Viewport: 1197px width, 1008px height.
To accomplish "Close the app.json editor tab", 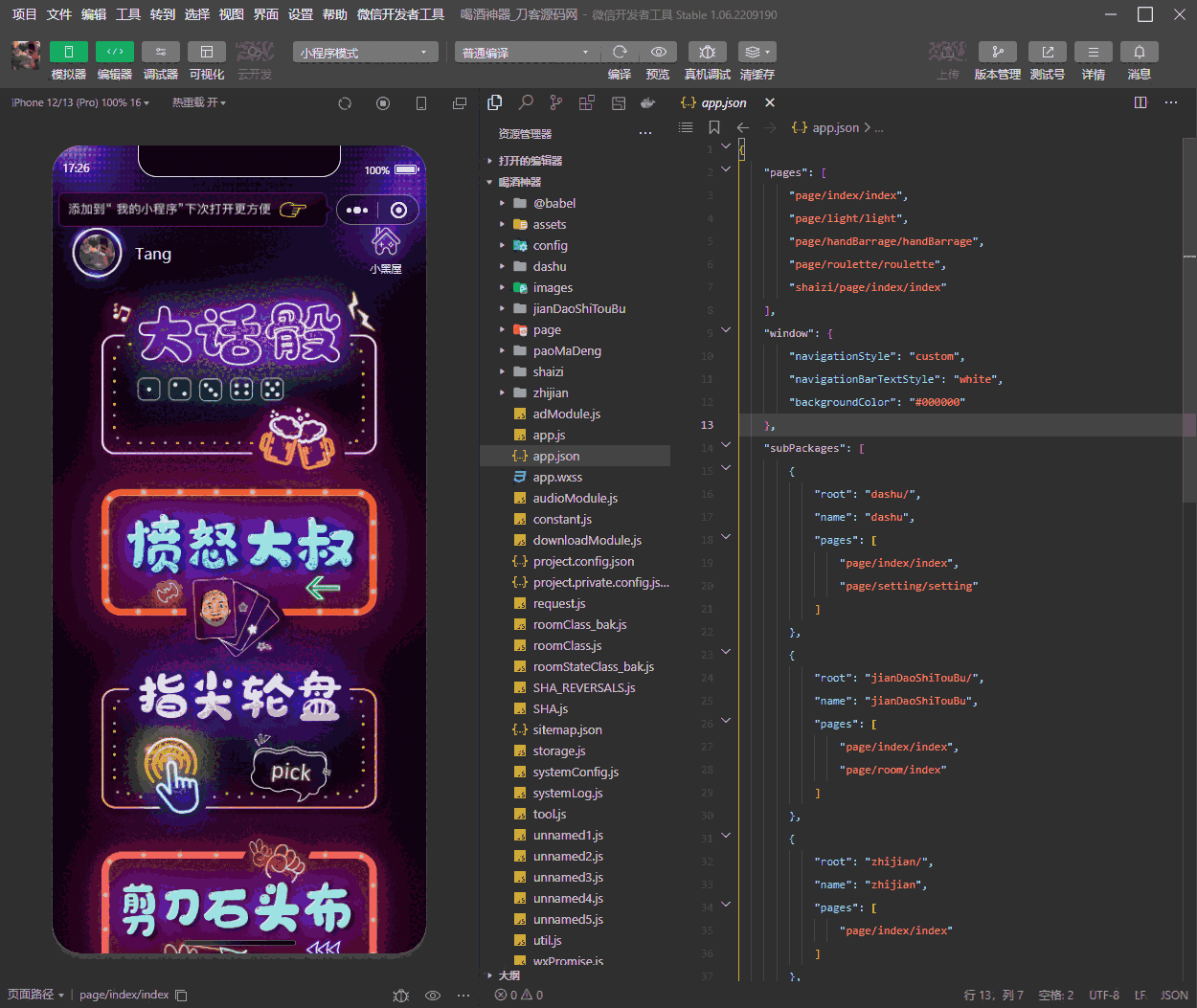I will [x=770, y=102].
